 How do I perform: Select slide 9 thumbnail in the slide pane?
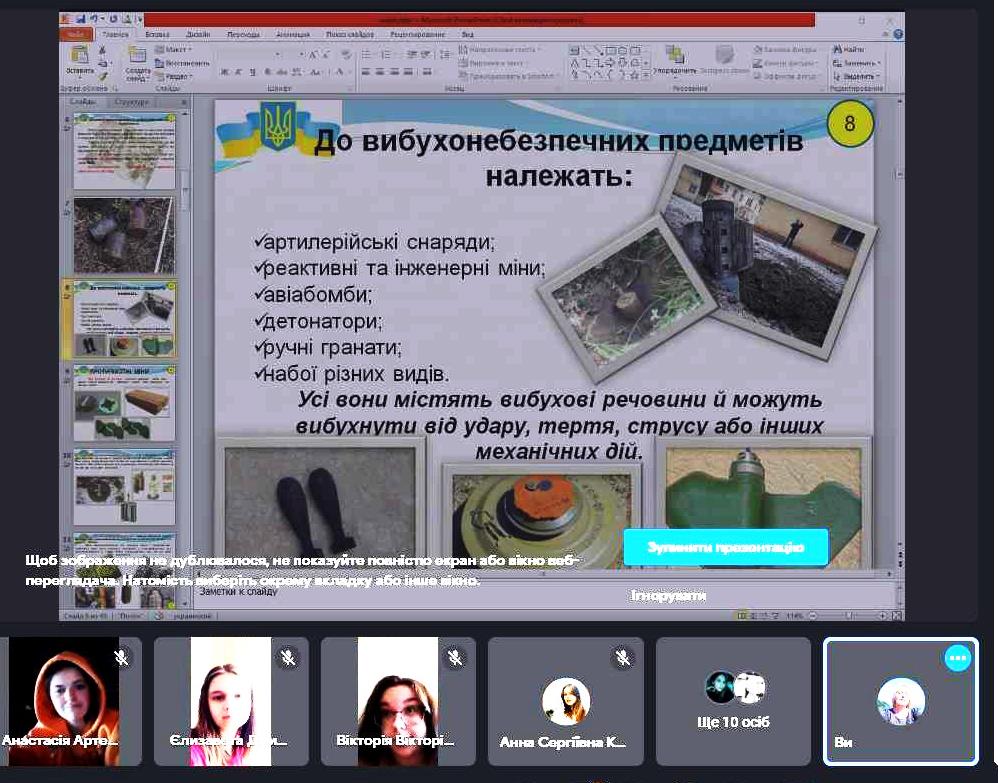pos(123,403)
